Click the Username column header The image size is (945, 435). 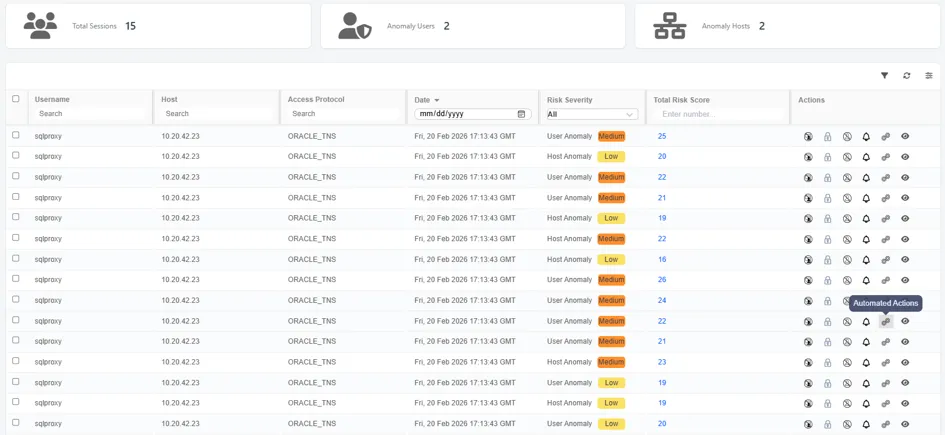[x=52, y=99]
